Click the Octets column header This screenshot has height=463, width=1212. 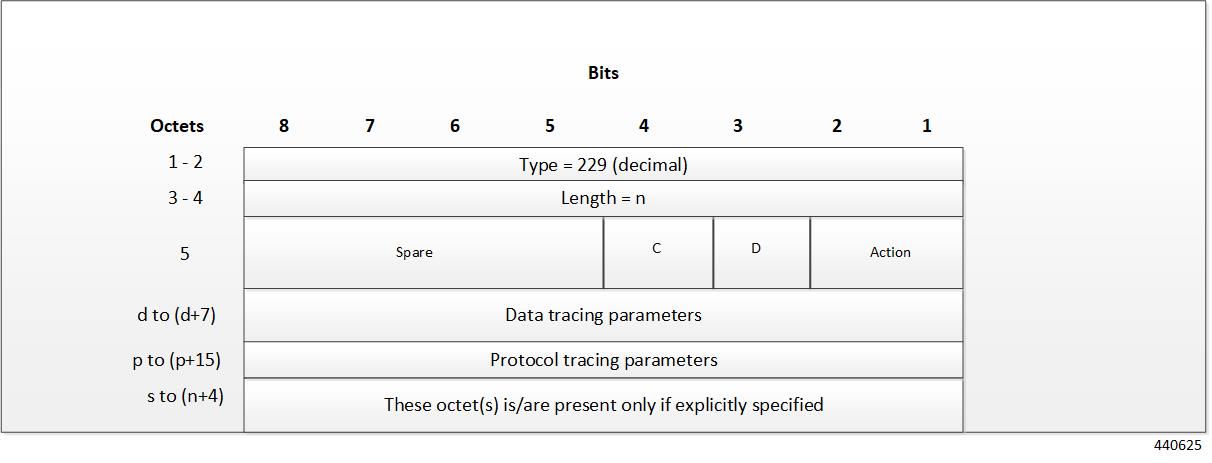click(x=177, y=126)
